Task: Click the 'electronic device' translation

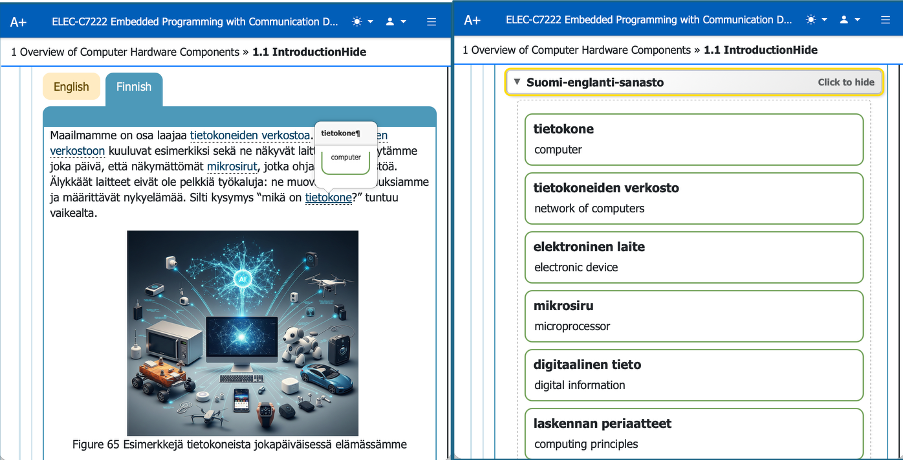Action: [576, 267]
